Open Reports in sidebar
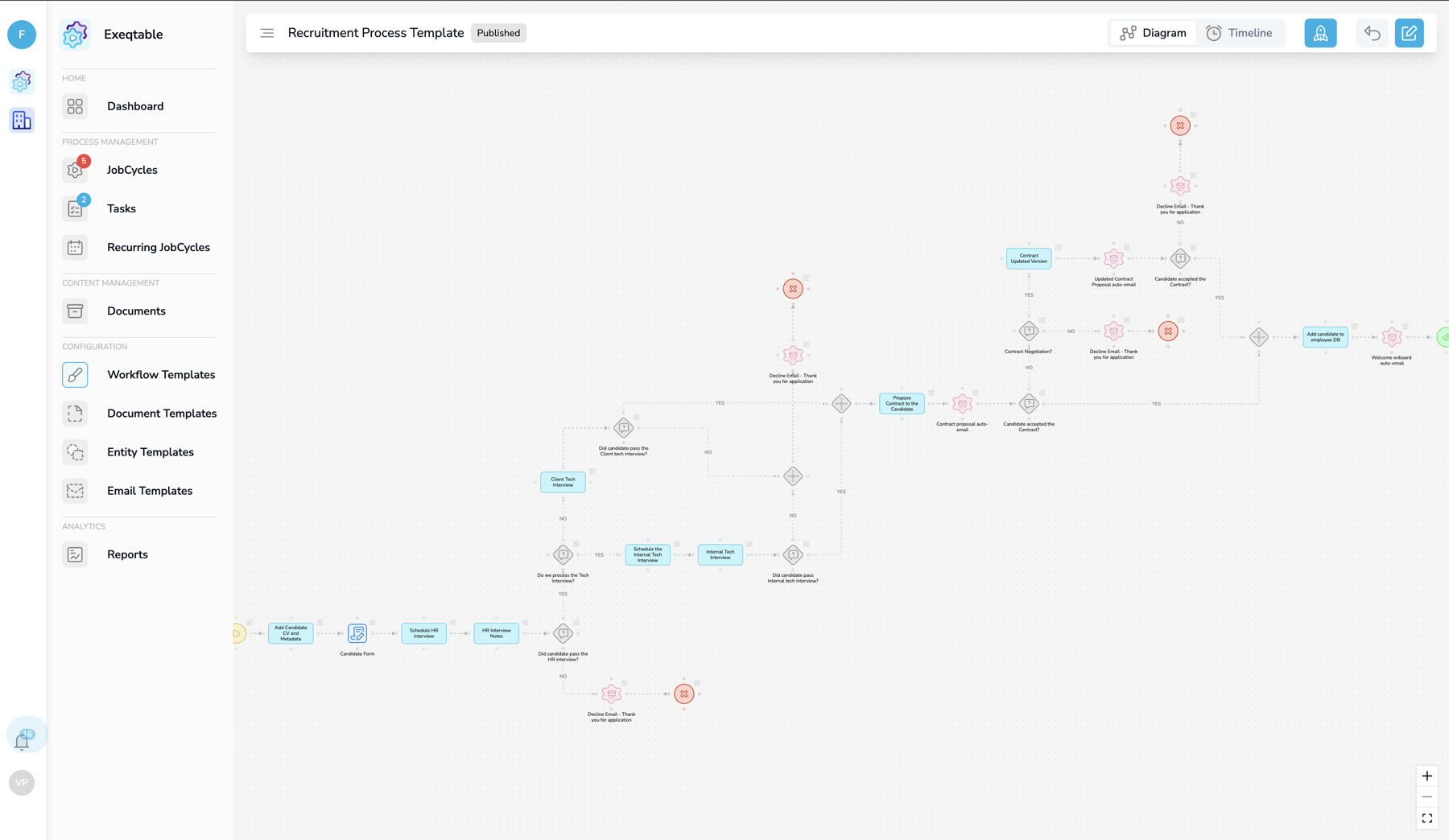This screenshot has width=1449, height=840. (x=139, y=554)
